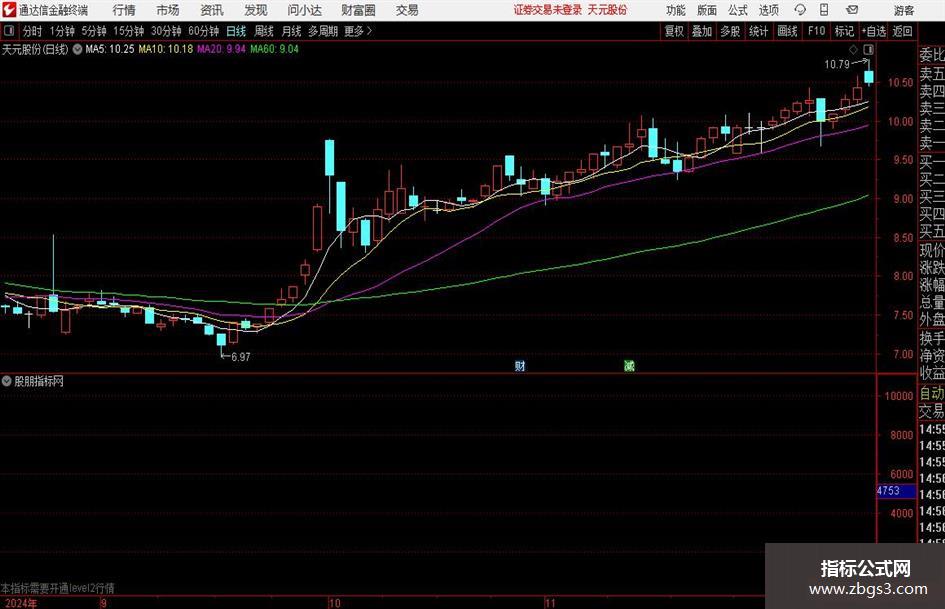Click the 多股 multi-stock button
Screen dimensions: 945x609
click(730, 31)
